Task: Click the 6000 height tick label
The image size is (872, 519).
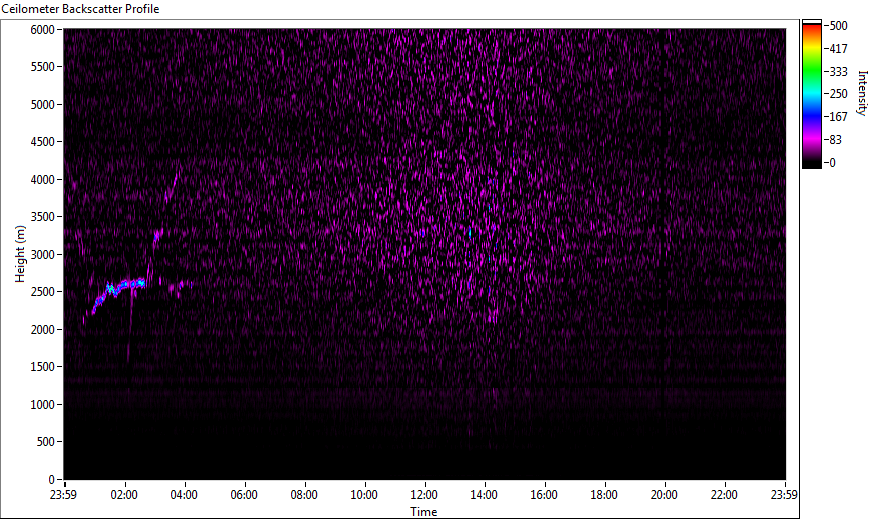Action: tap(42, 29)
